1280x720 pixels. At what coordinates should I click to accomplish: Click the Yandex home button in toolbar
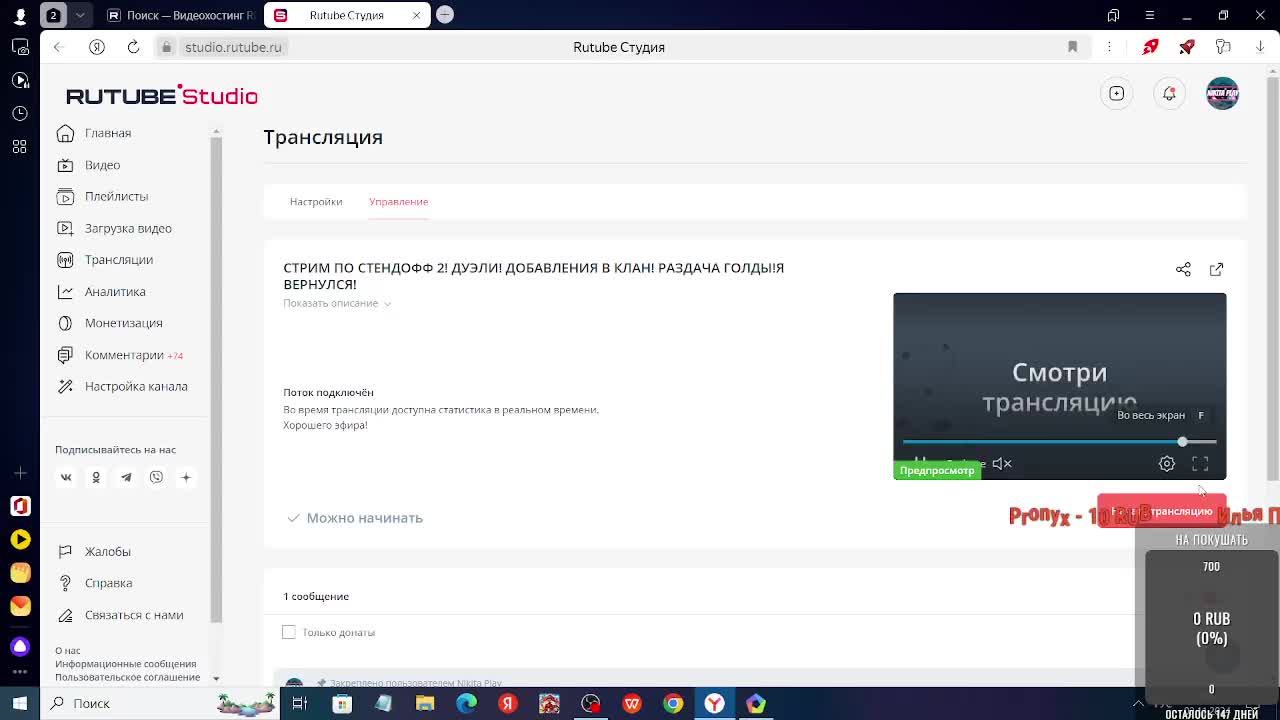coord(97,47)
